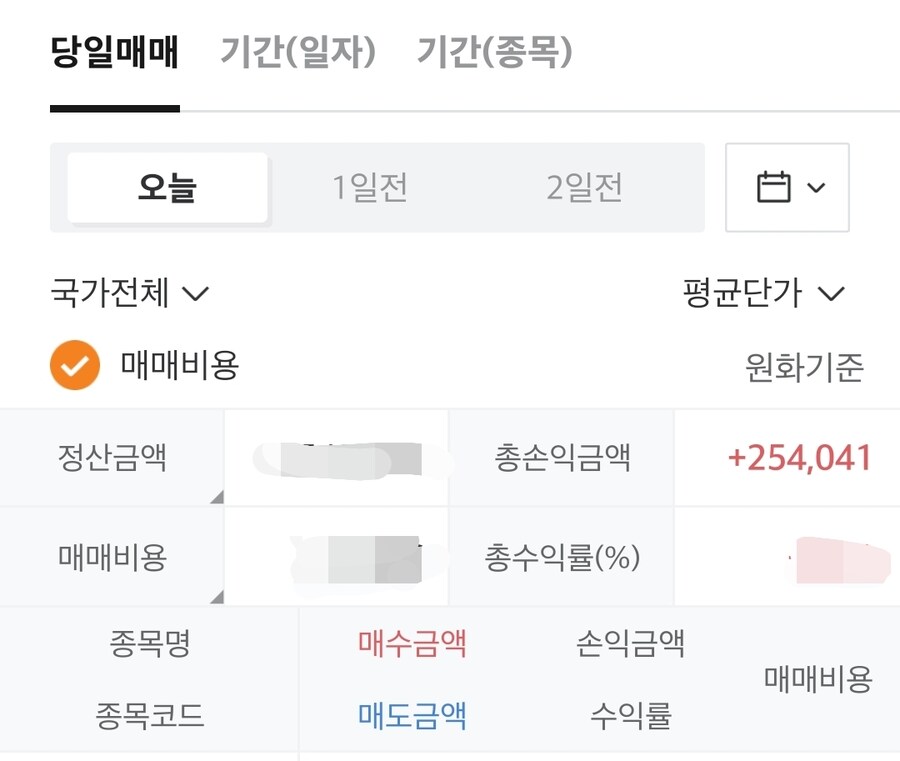Click the 매도금액 column header
The image size is (900, 761).
click(x=412, y=716)
